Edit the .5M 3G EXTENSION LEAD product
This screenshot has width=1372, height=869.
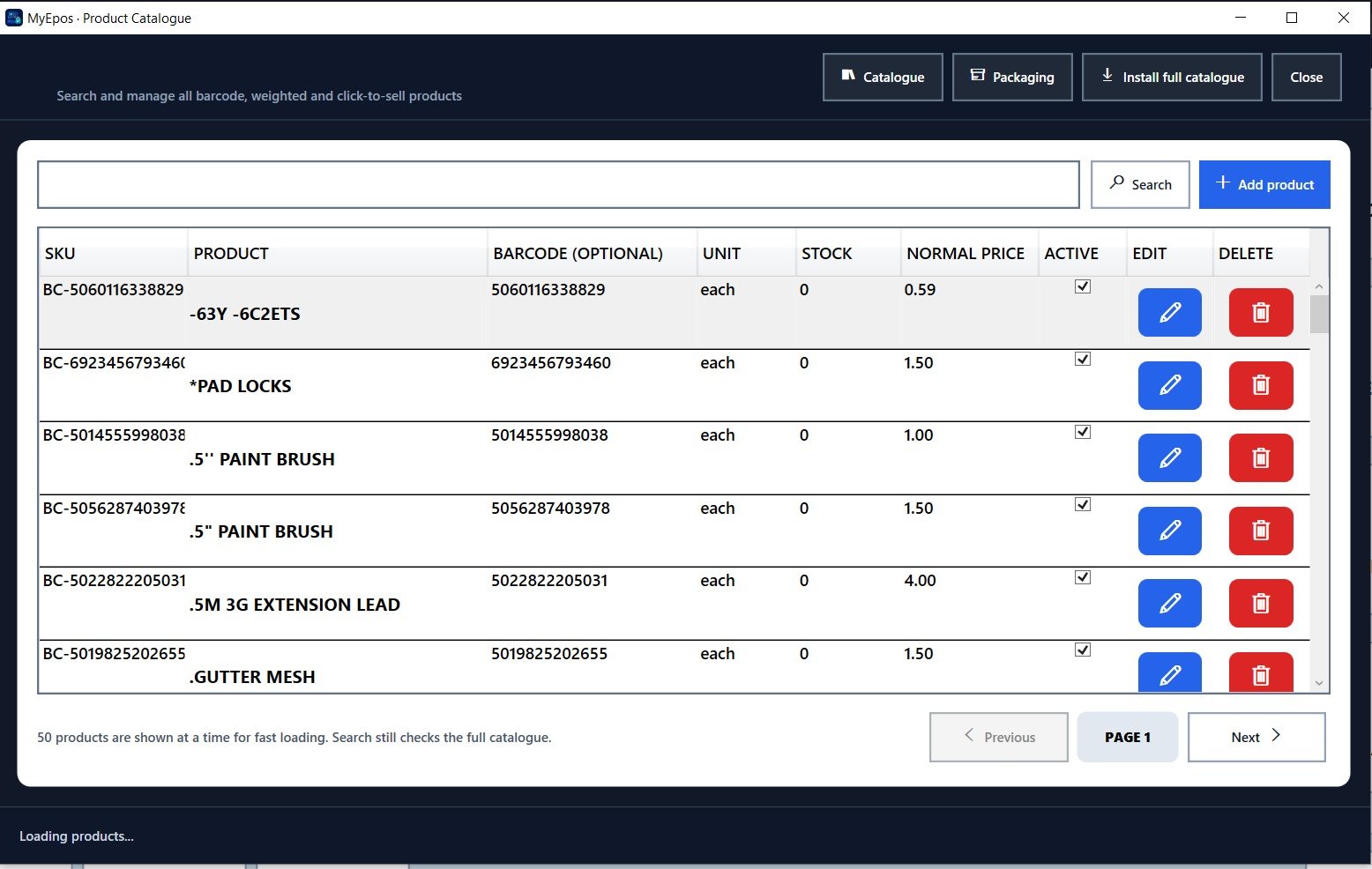(x=1169, y=603)
